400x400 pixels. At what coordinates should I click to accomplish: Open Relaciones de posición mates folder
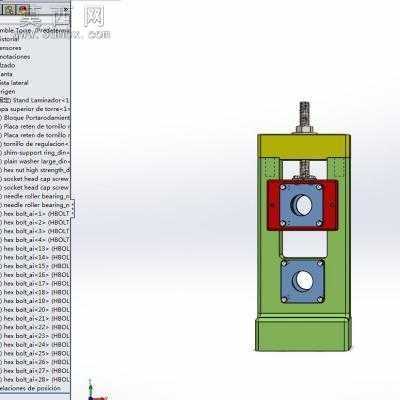(x=31, y=388)
